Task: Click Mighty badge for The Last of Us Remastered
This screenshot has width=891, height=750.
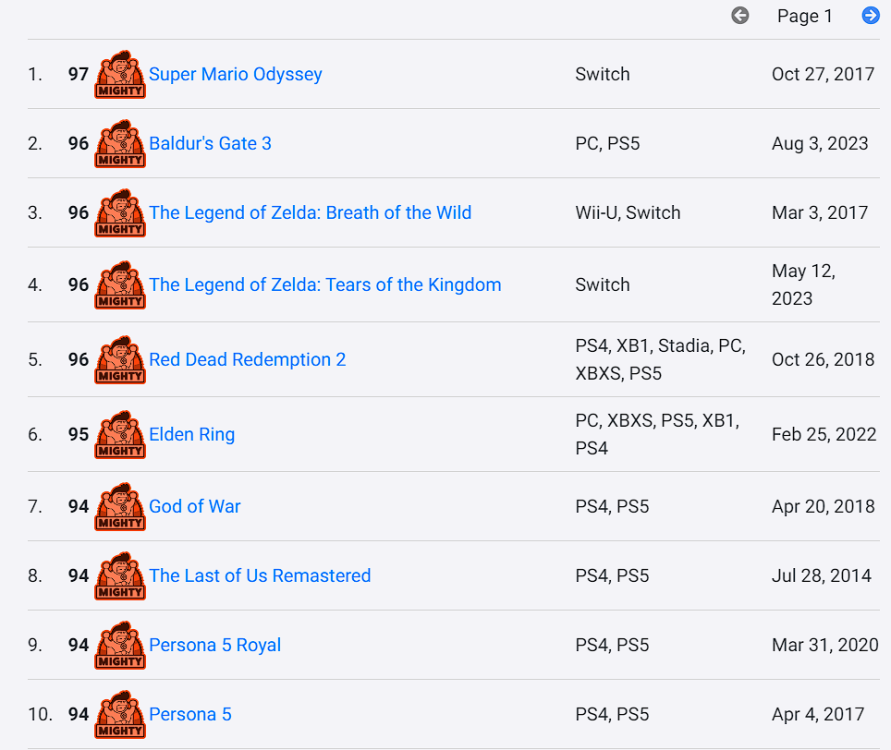Action: pos(120,576)
